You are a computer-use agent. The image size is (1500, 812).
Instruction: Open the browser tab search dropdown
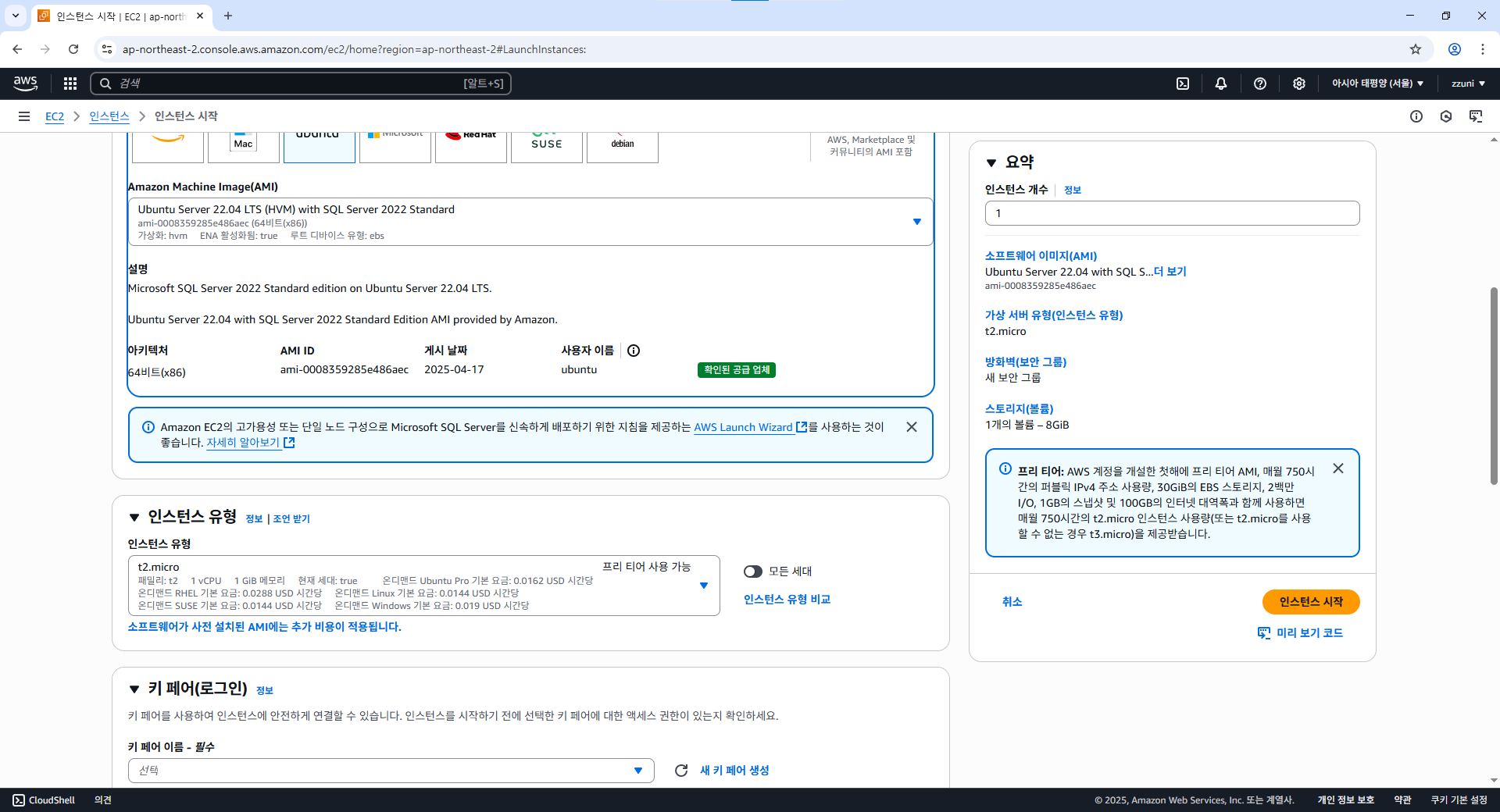click(x=16, y=16)
